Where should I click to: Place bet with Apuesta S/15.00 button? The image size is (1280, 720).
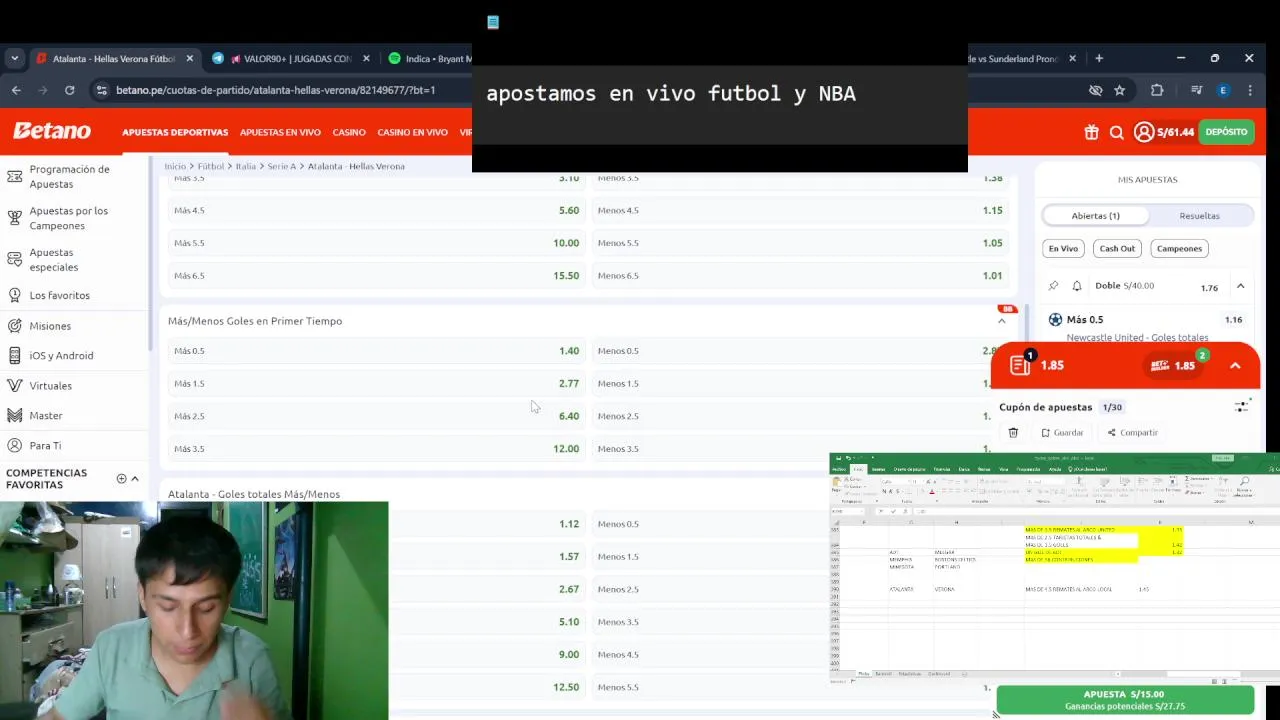[1125, 700]
